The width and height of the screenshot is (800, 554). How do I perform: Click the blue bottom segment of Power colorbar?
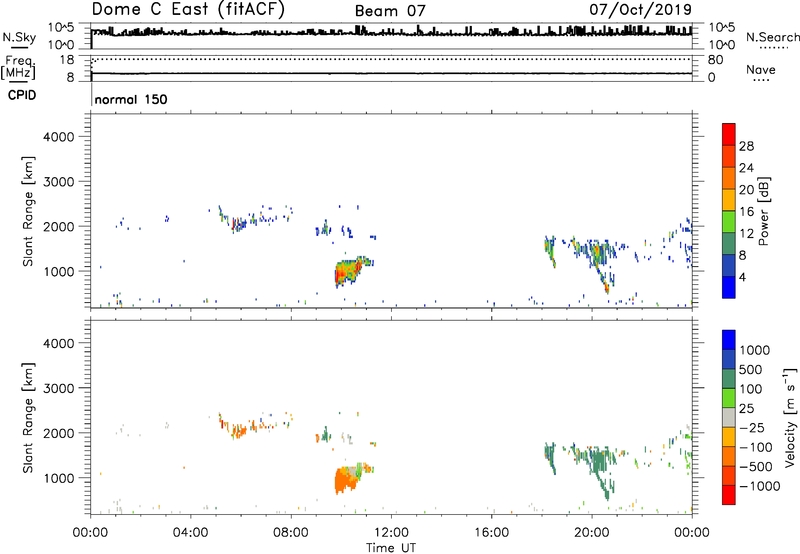click(x=729, y=287)
